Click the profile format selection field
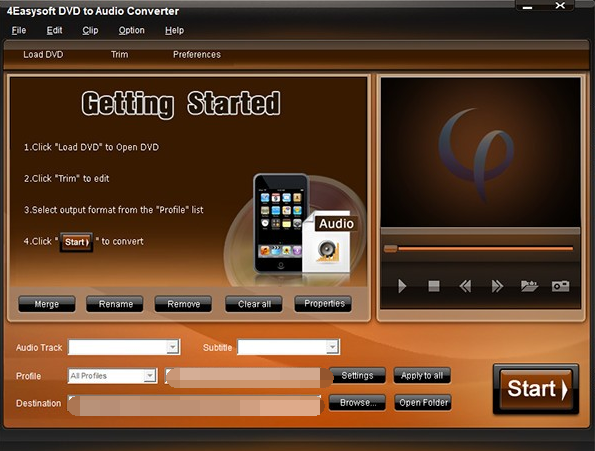The height and width of the screenshot is (451, 595). [x=249, y=377]
